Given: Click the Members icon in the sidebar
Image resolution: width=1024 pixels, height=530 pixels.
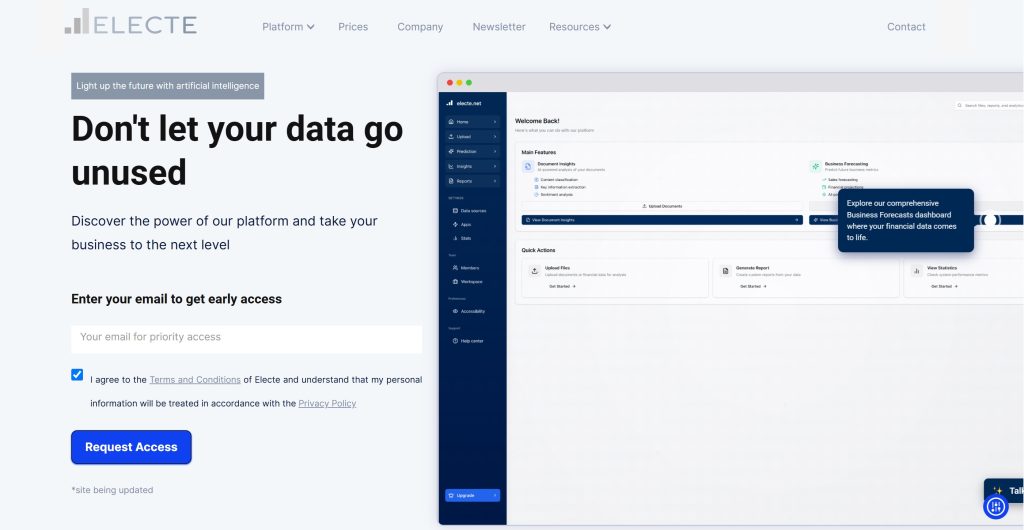Looking at the screenshot, I should pyautogui.click(x=455, y=268).
